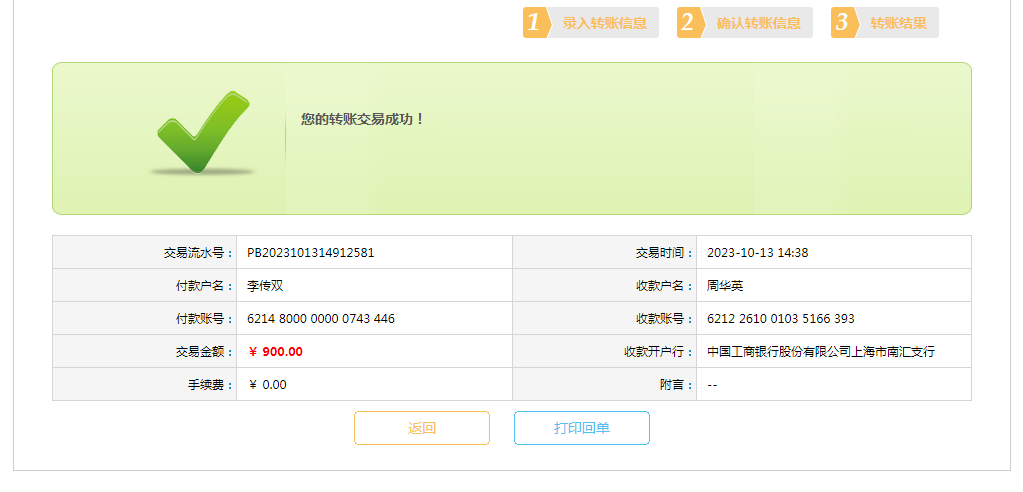Click the red ¥ 900.00 transaction amount

click(275, 352)
